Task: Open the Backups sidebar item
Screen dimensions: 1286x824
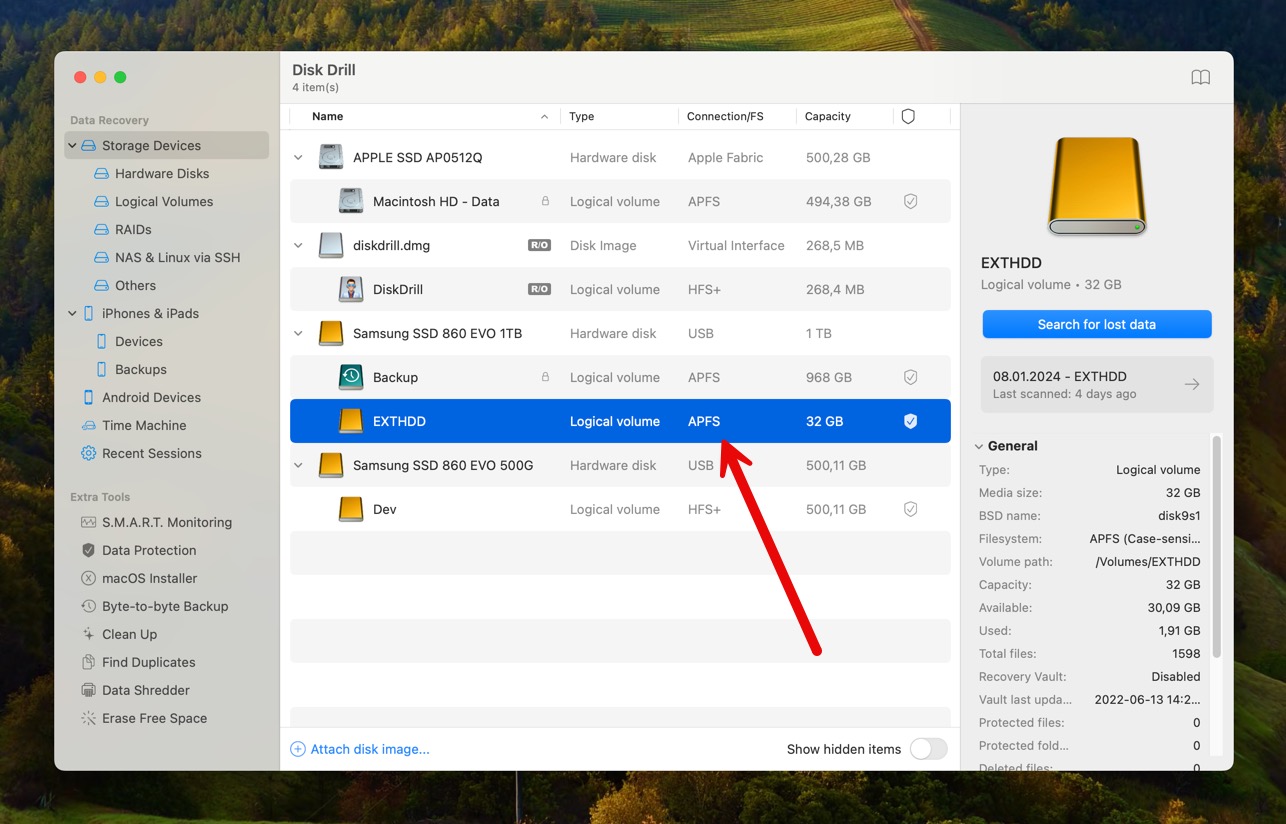Action: tap(141, 370)
